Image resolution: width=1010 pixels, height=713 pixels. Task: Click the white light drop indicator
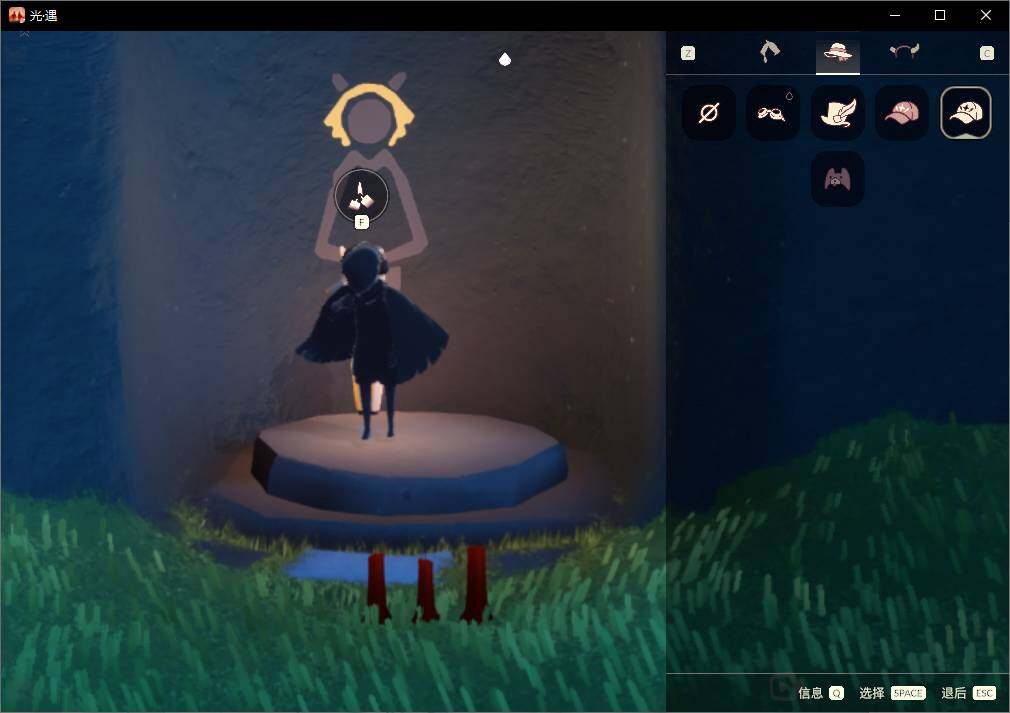coord(505,59)
